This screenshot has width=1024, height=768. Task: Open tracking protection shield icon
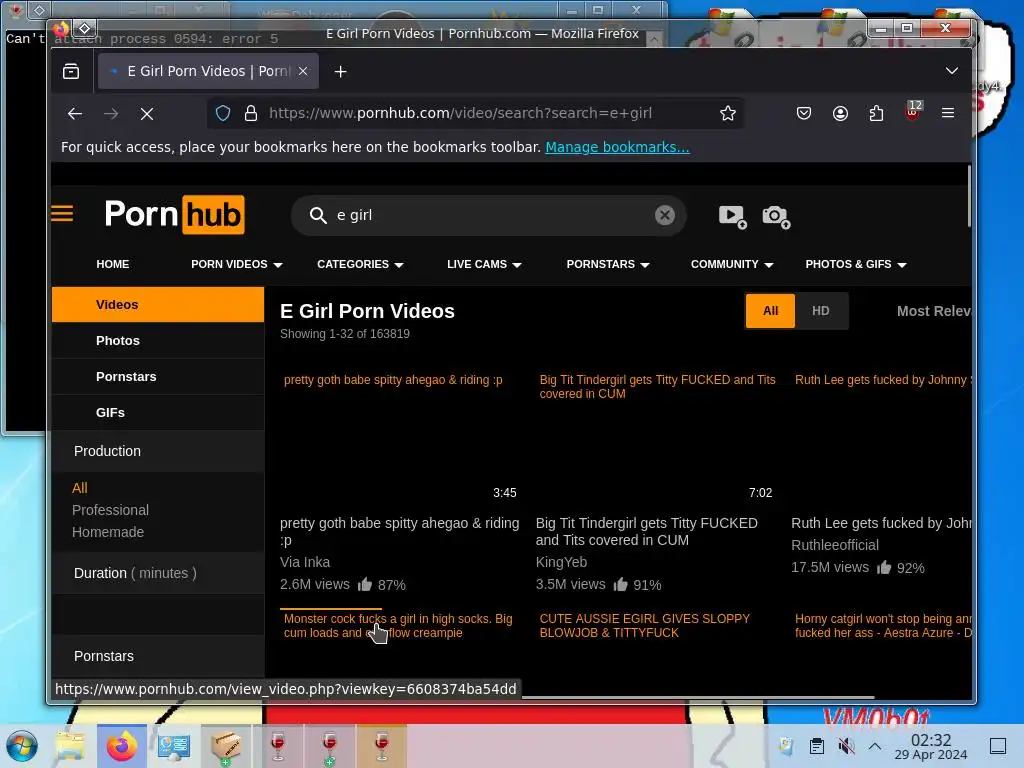[223, 113]
